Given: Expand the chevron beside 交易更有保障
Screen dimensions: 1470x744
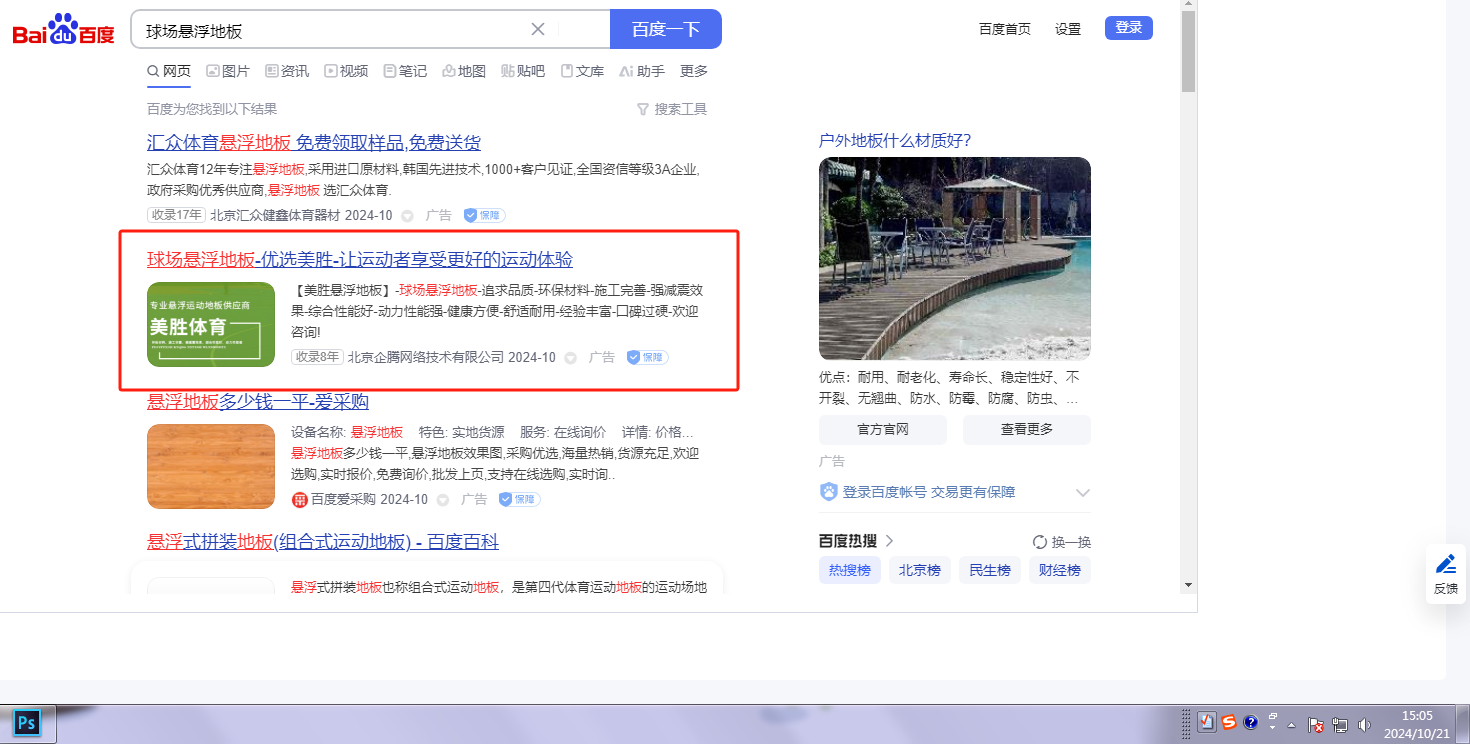Looking at the screenshot, I should click(x=1082, y=493).
